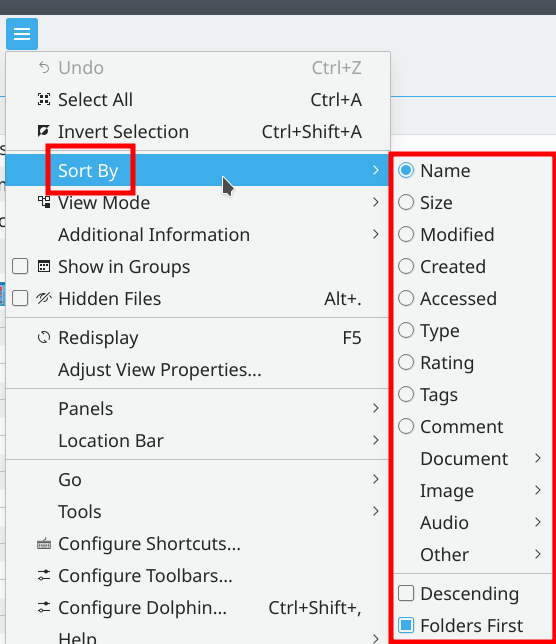
Task: Expand the Audio sort submenu
Action: coord(473,522)
